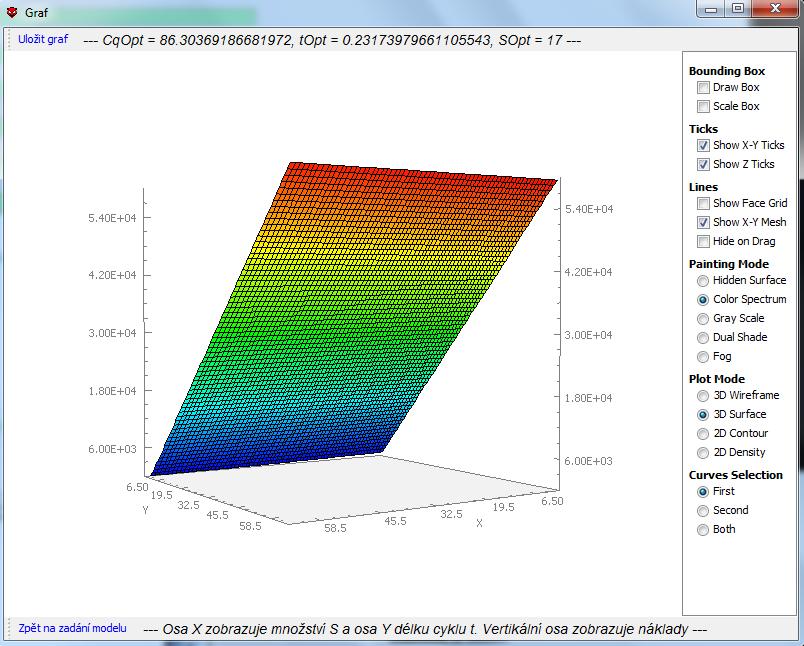Select Color Spectrum painting mode
This screenshot has width=804, height=646.
point(703,300)
